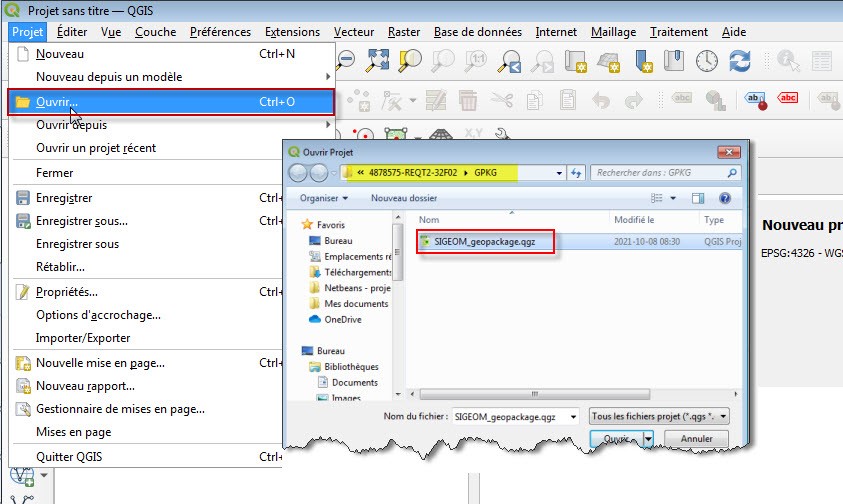Click the Modifié le column header
843x504 pixels.
[x=634, y=219]
